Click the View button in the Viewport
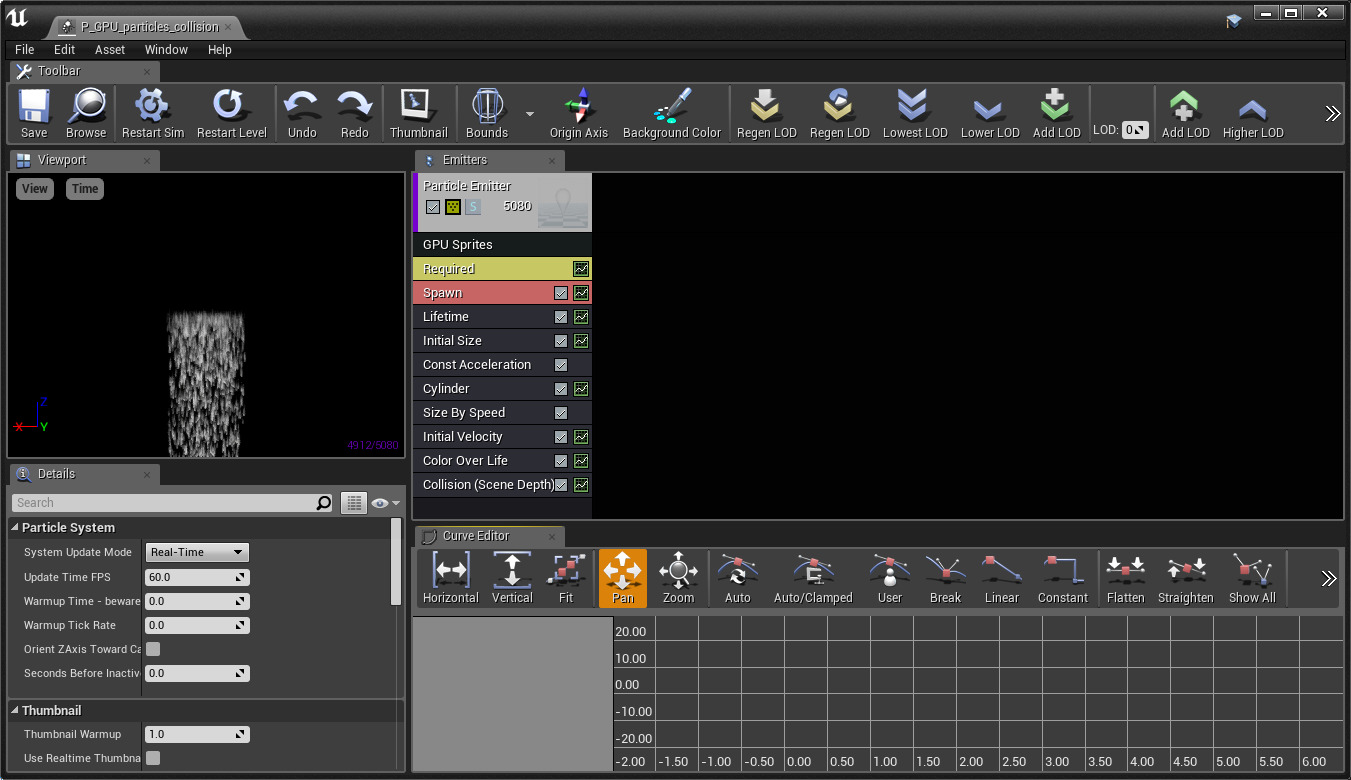Screen dimensions: 1351x780 point(35,189)
